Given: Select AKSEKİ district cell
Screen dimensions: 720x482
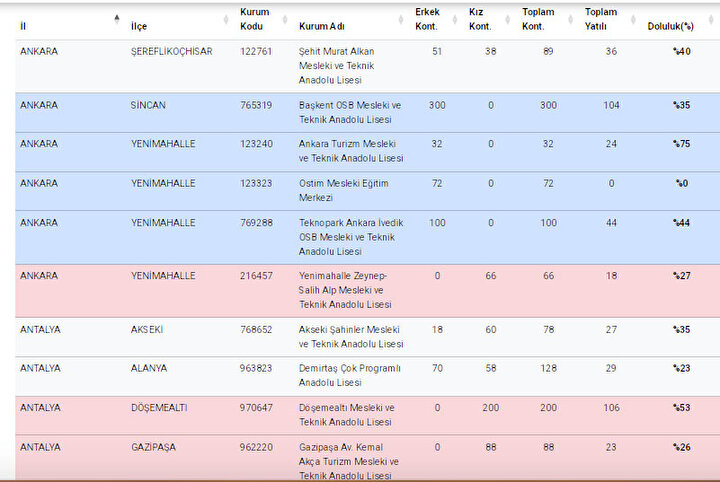Looking at the screenshot, I should point(147,330).
